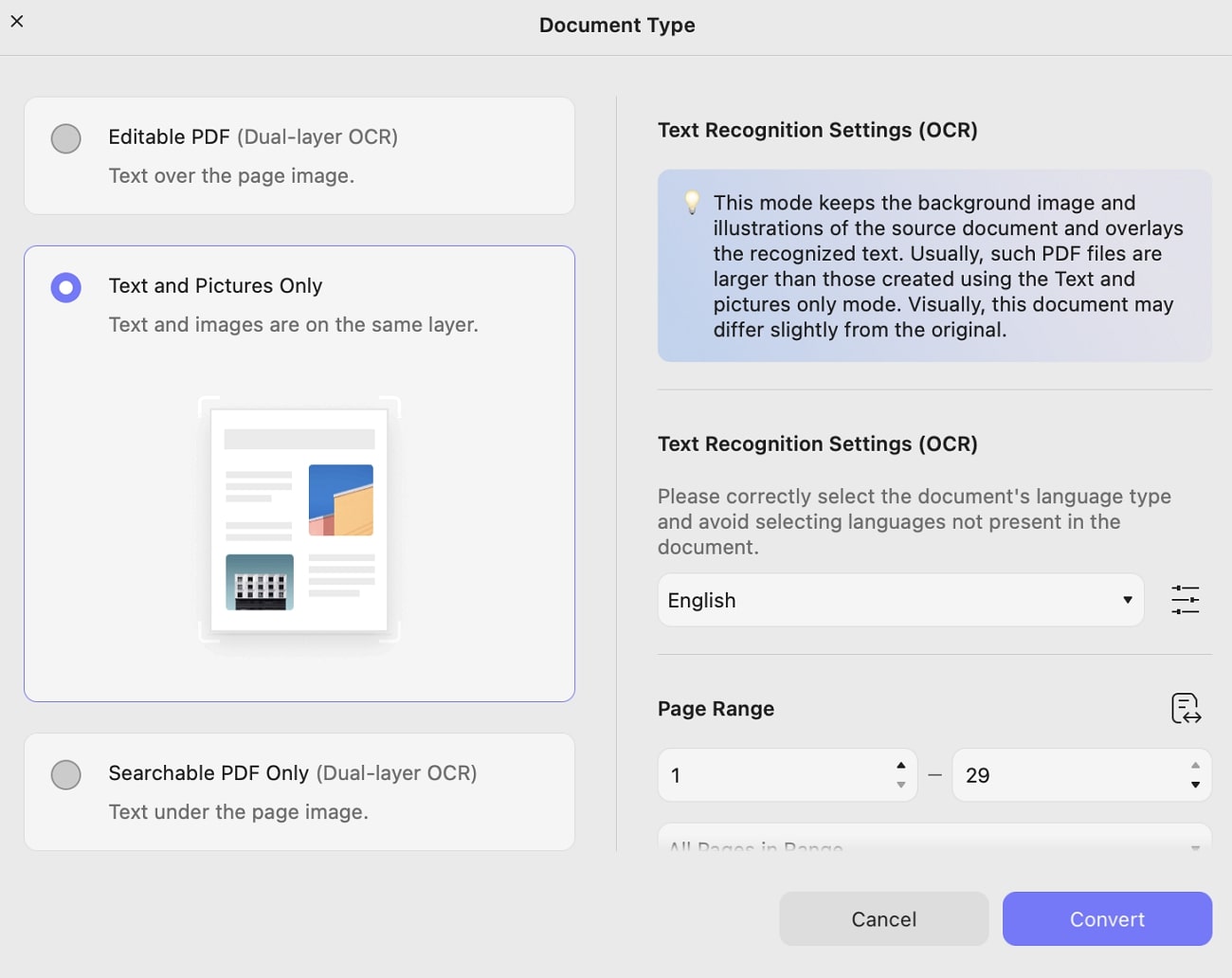Image resolution: width=1232 pixels, height=978 pixels.
Task: Open the English language dropdown
Action: (900, 600)
